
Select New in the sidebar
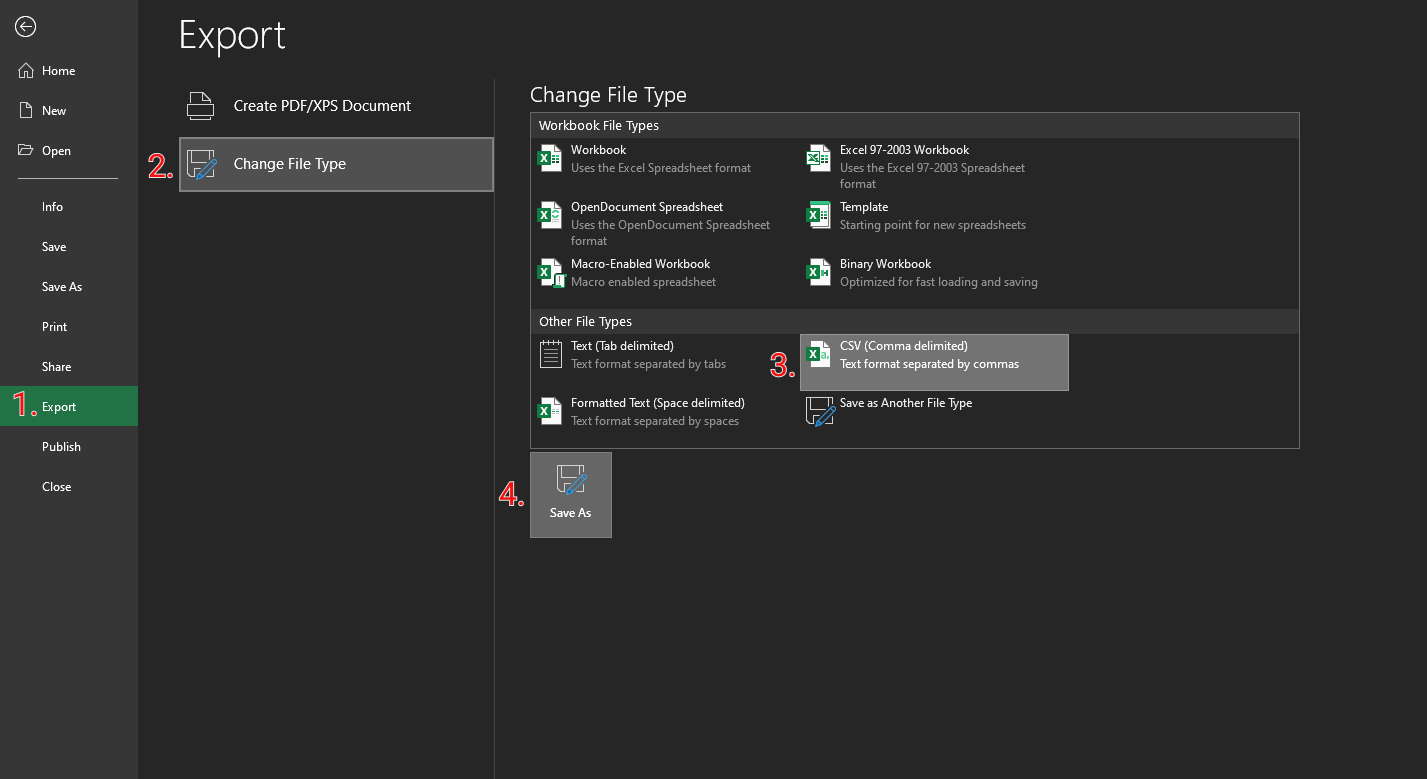tap(69, 111)
